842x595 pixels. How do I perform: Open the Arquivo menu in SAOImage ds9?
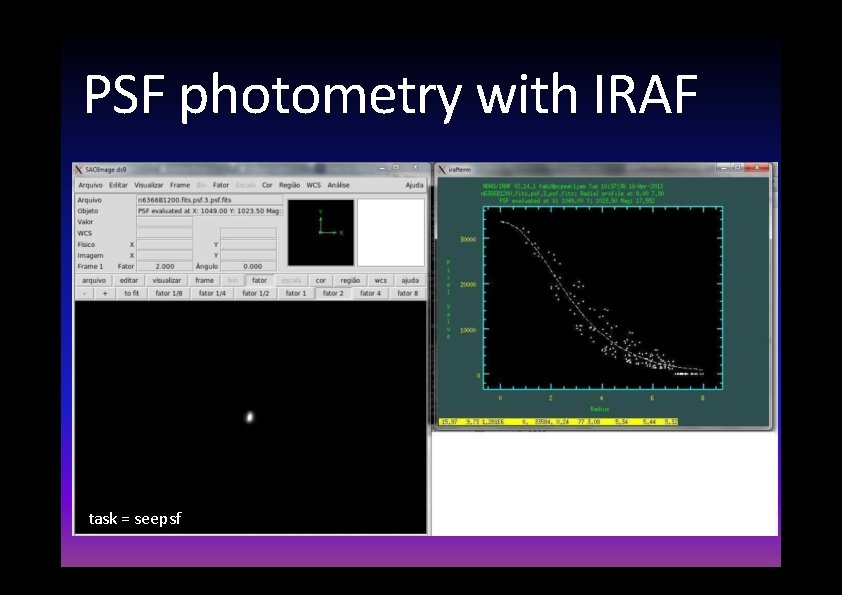90,185
